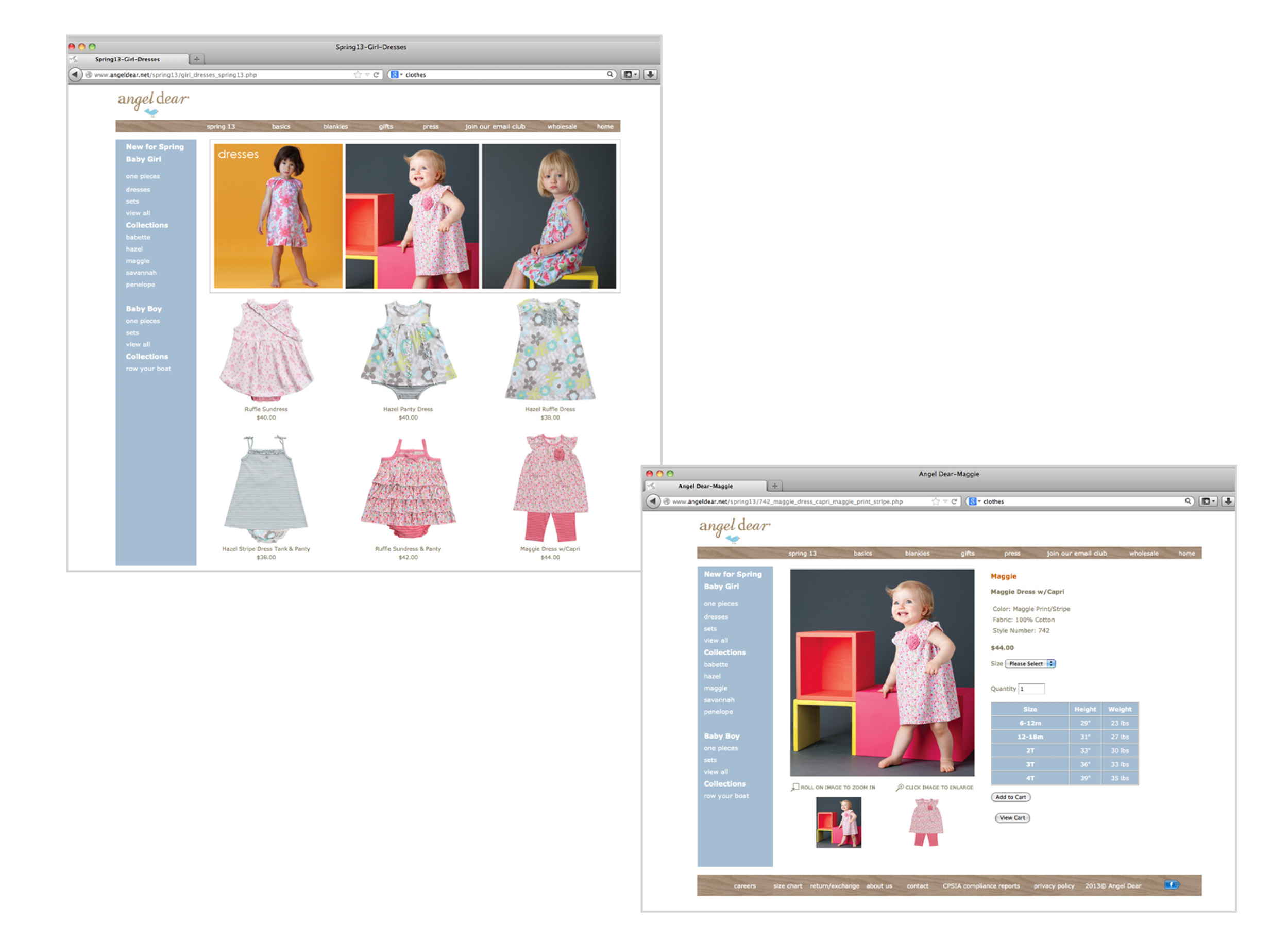This screenshot has width=1288, height=937.
Task: Open 'join our email club' in Dresses navbar
Action: click(495, 126)
